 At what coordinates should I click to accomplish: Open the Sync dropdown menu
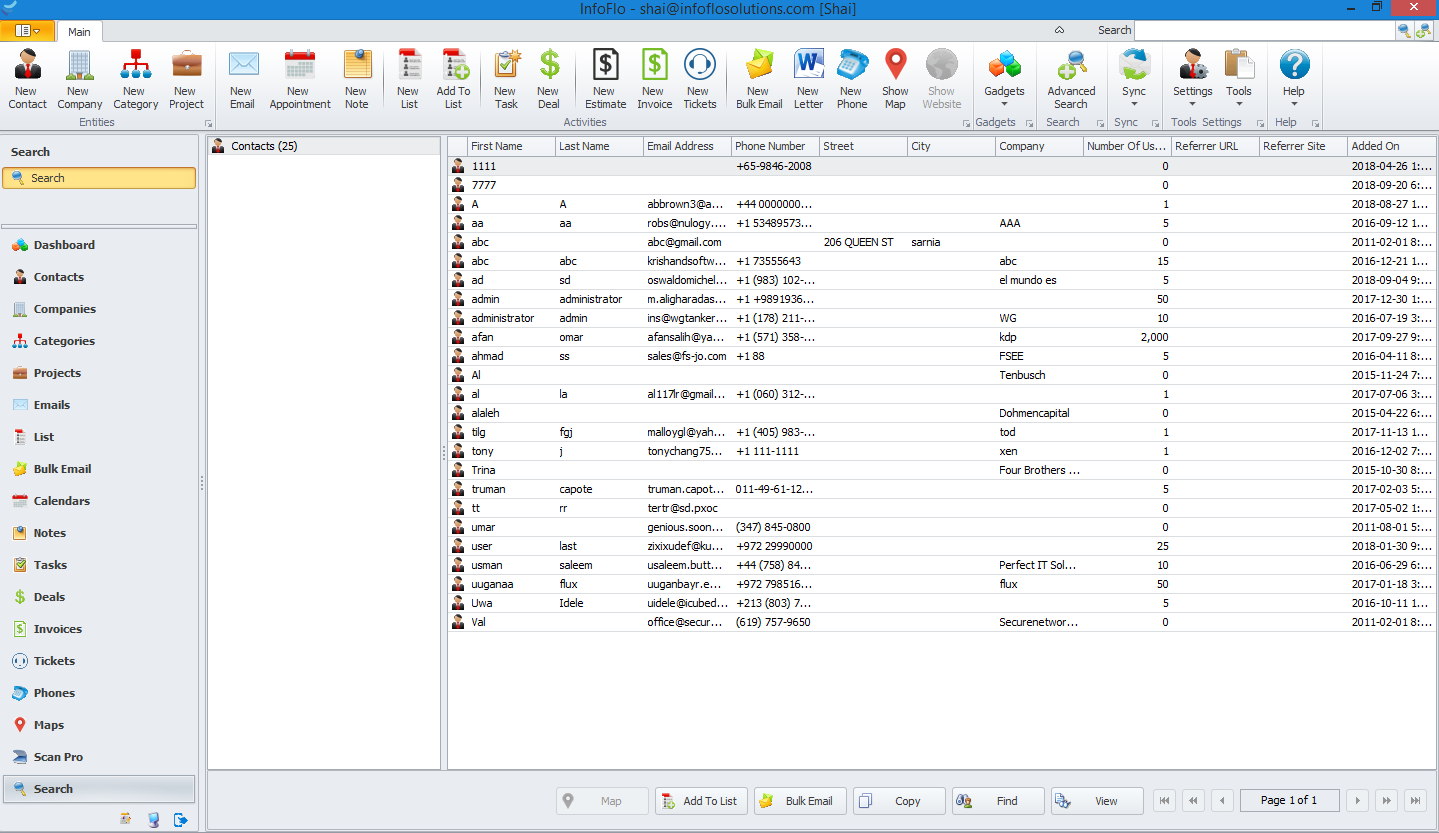click(1133, 80)
